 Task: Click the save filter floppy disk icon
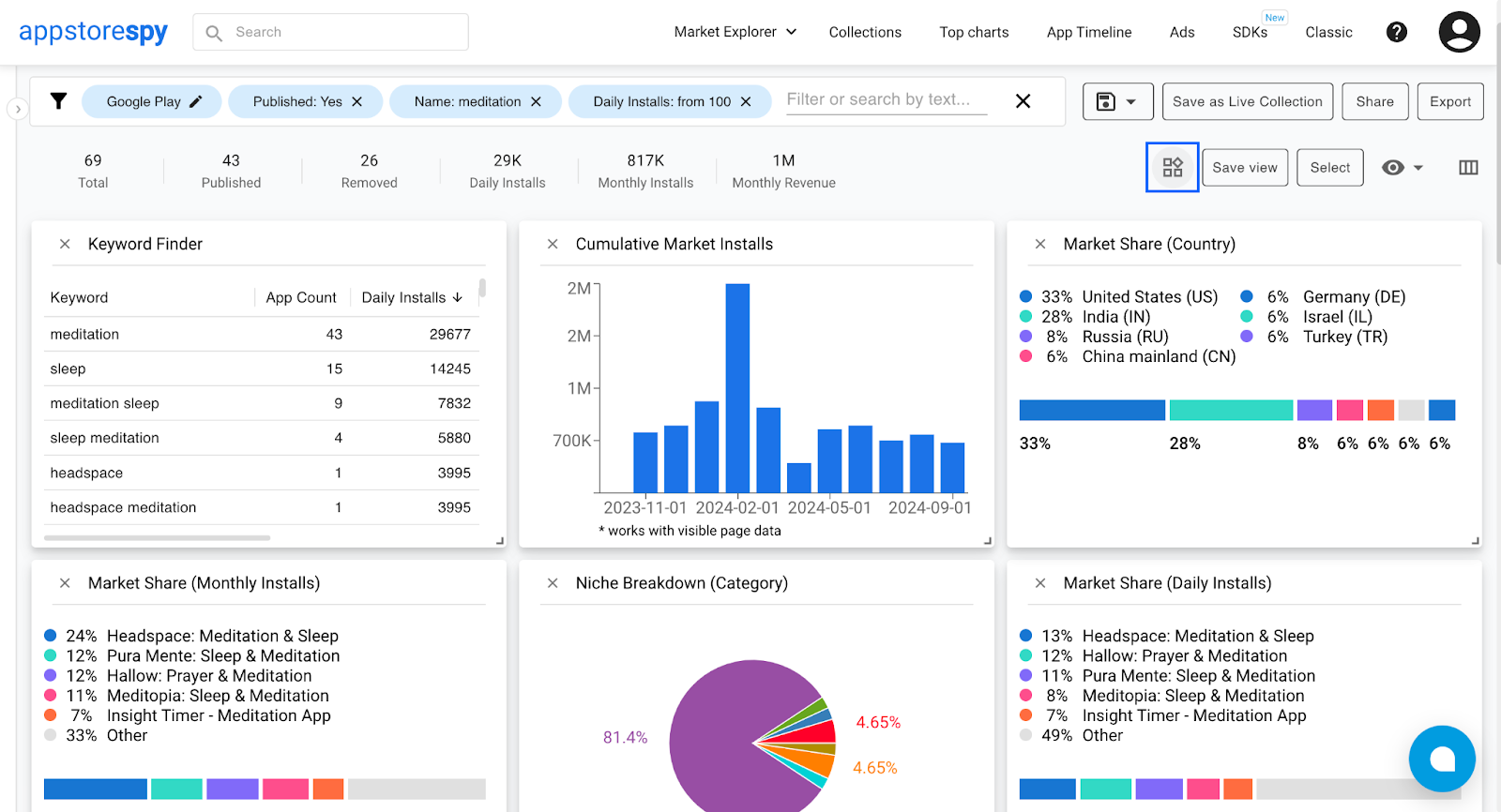tap(1106, 101)
